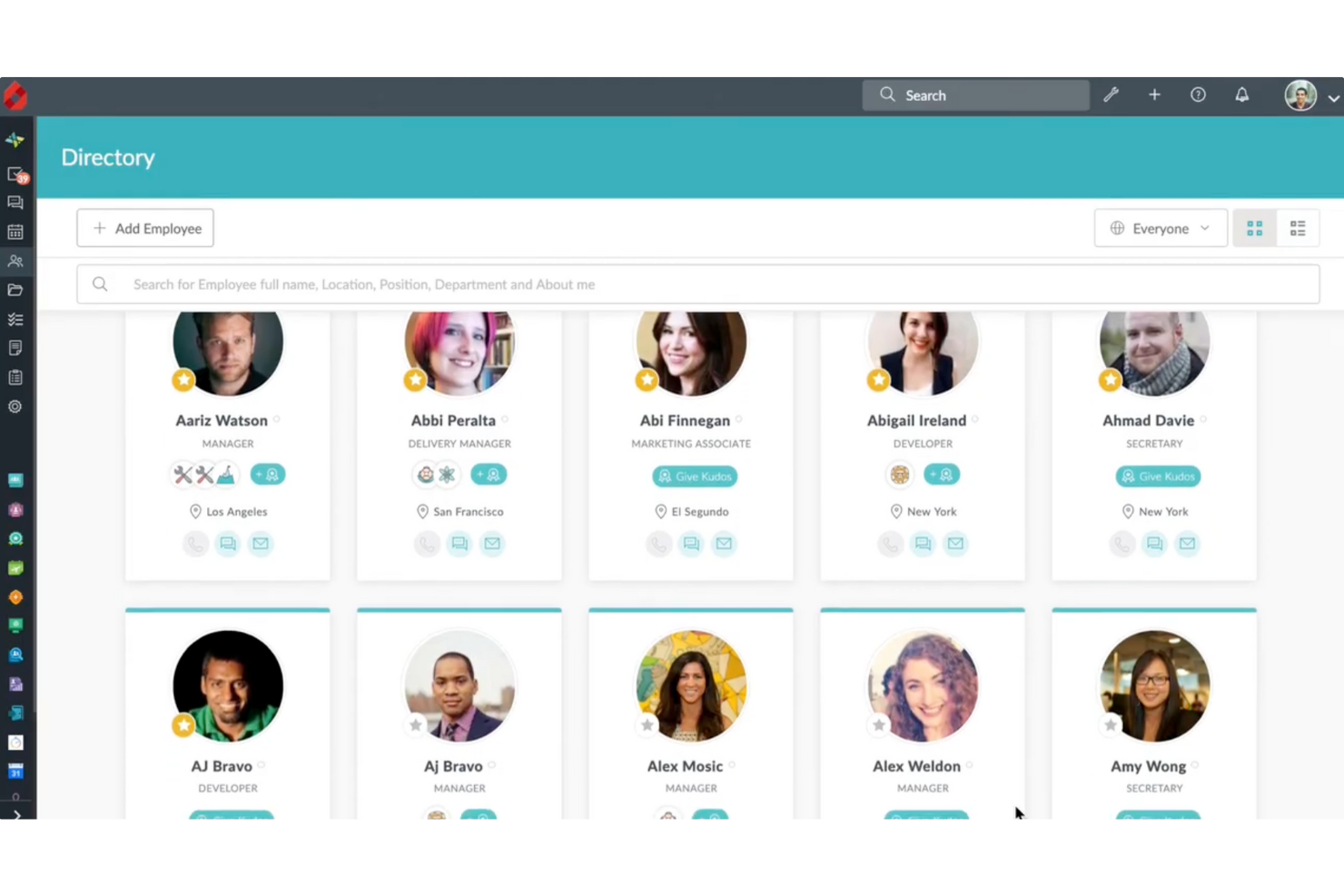The height and width of the screenshot is (896, 1344).
Task: Open notifications bell in top bar
Action: (1241, 94)
